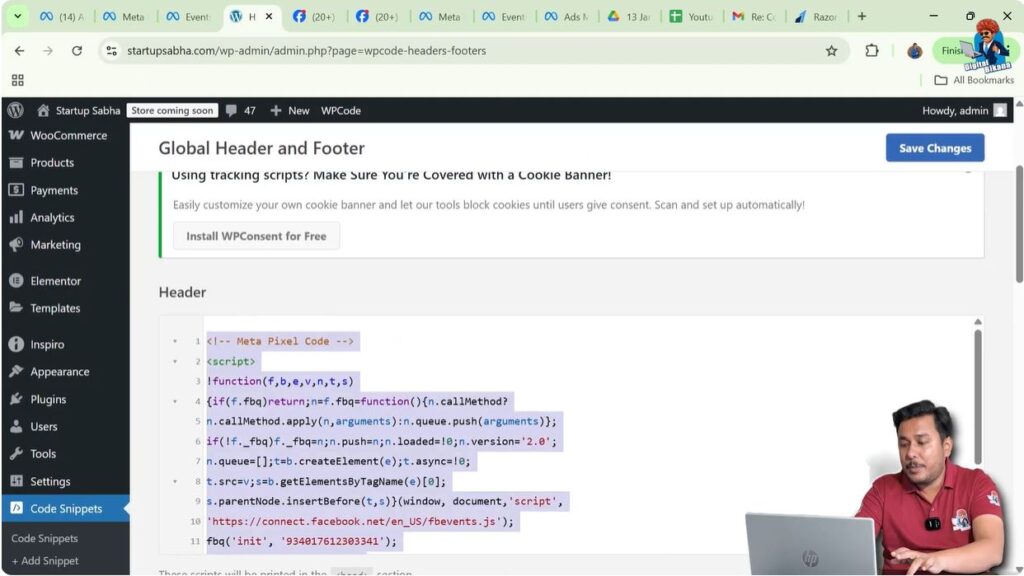Open the New menu in the admin bar

pos(290,110)
